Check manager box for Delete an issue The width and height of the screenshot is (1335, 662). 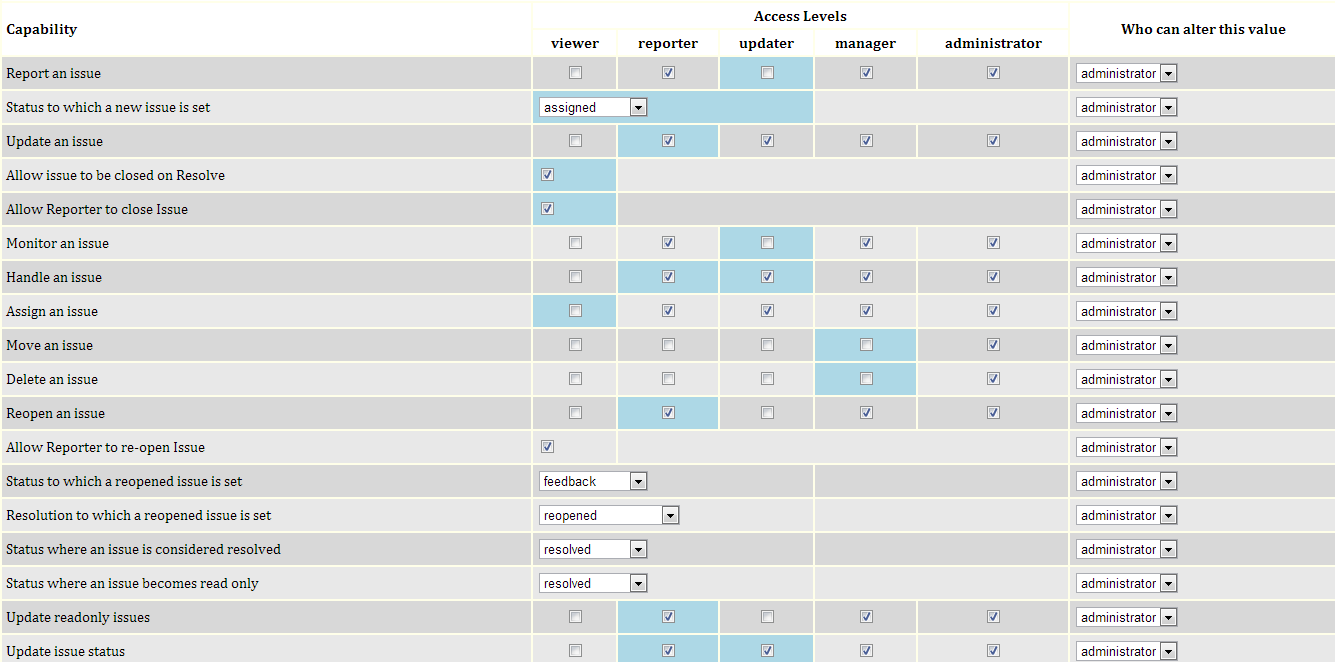pyautogui.click(x=866, y=379)
